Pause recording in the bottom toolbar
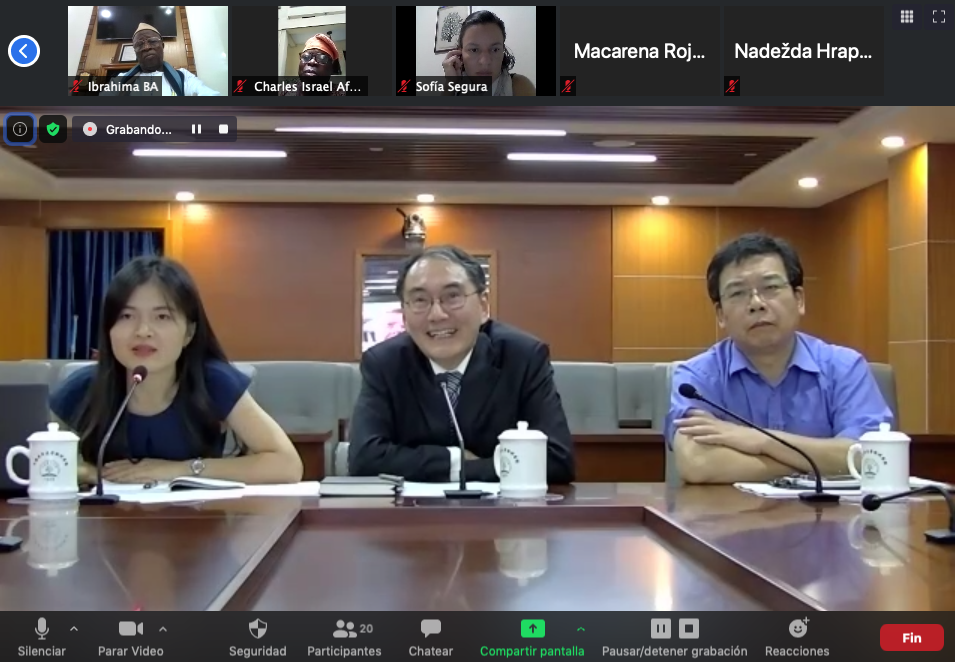The width and height of the screenshot is (955, 662). 661,628
